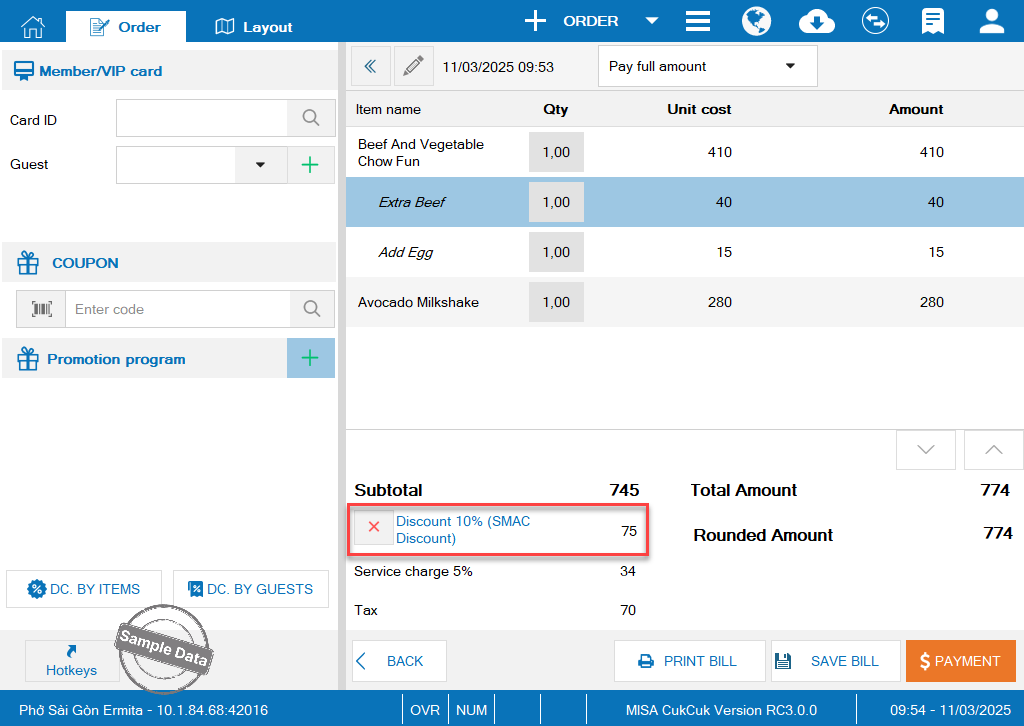Expand the ORDER dropdown arrow
The image size is (1024, 726).
[651, 21]
